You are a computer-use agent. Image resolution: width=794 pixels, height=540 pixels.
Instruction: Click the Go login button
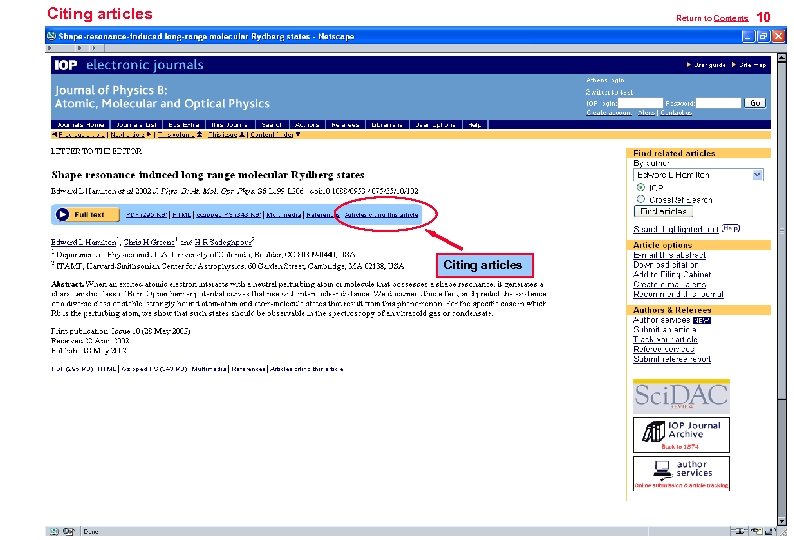(x=755, y=103)
